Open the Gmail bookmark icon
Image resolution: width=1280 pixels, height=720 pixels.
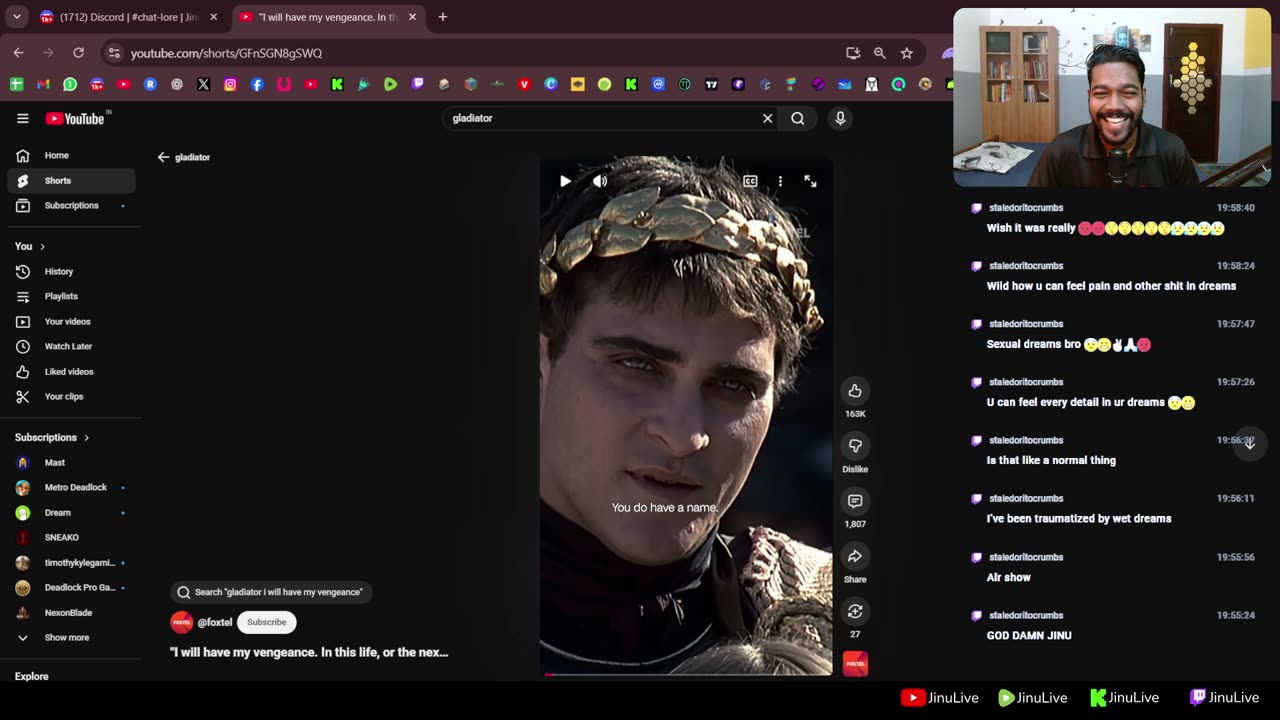coord(43,85)
